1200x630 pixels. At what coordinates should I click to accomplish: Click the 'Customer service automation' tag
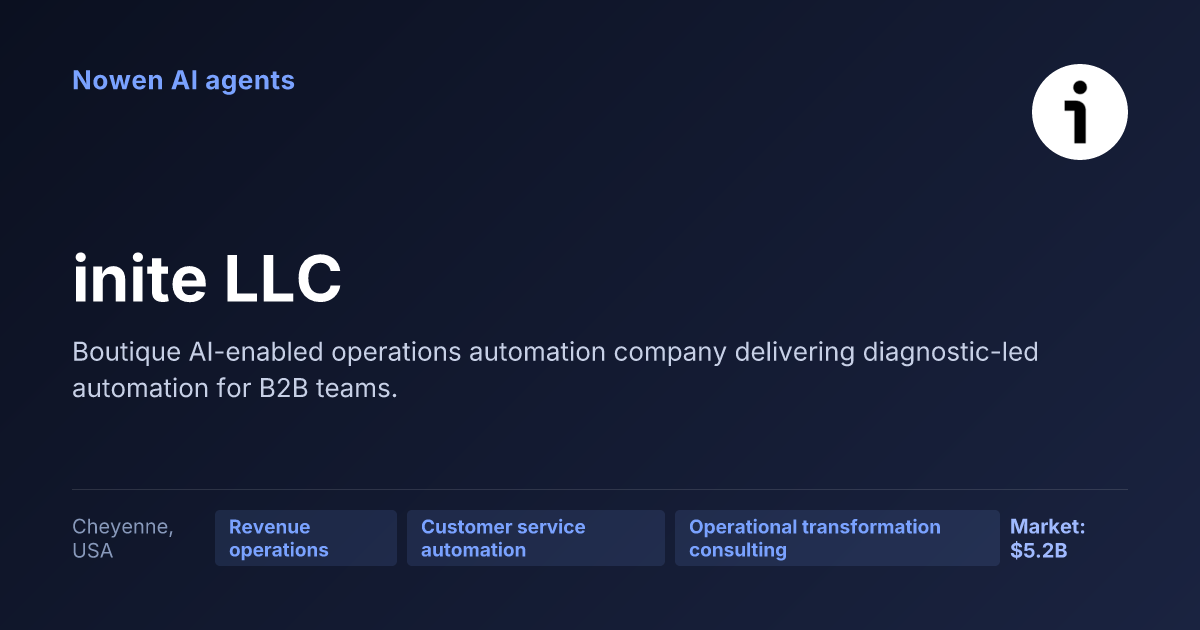(x=536, y=538)
